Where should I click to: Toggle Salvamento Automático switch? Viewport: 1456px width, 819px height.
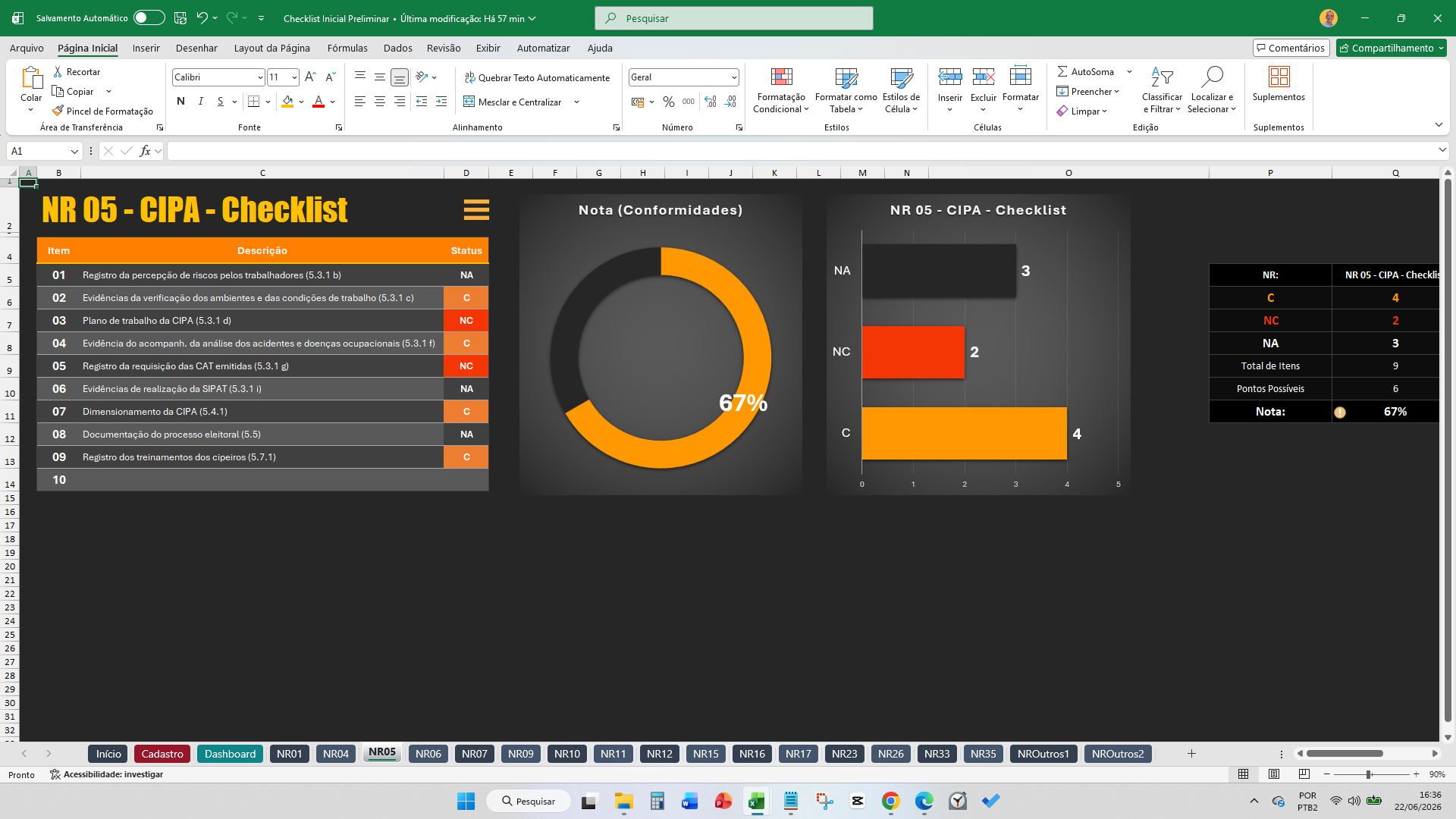click(x=149, y=18)
